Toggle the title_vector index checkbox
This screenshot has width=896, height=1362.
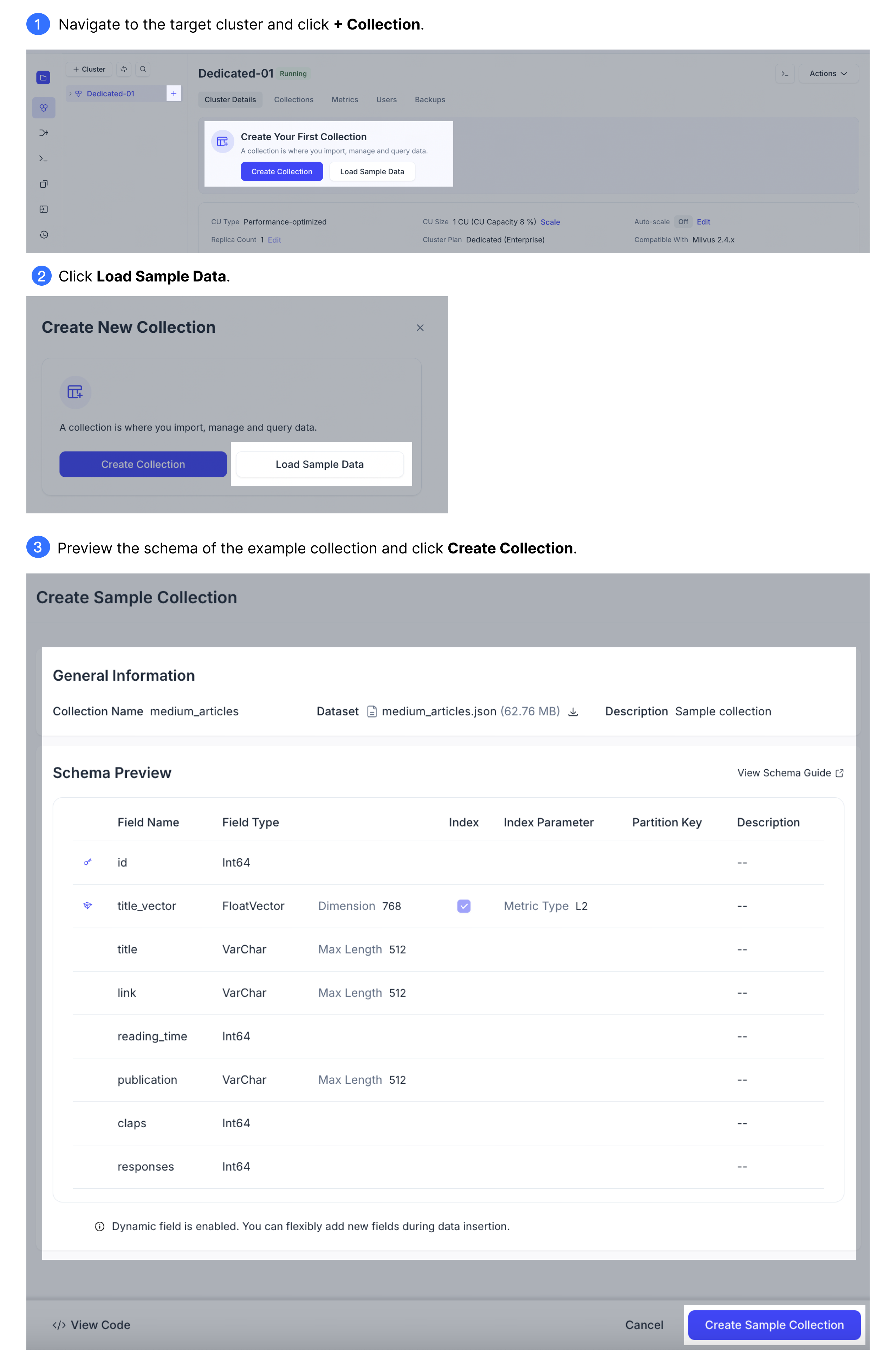pos(463,906)
